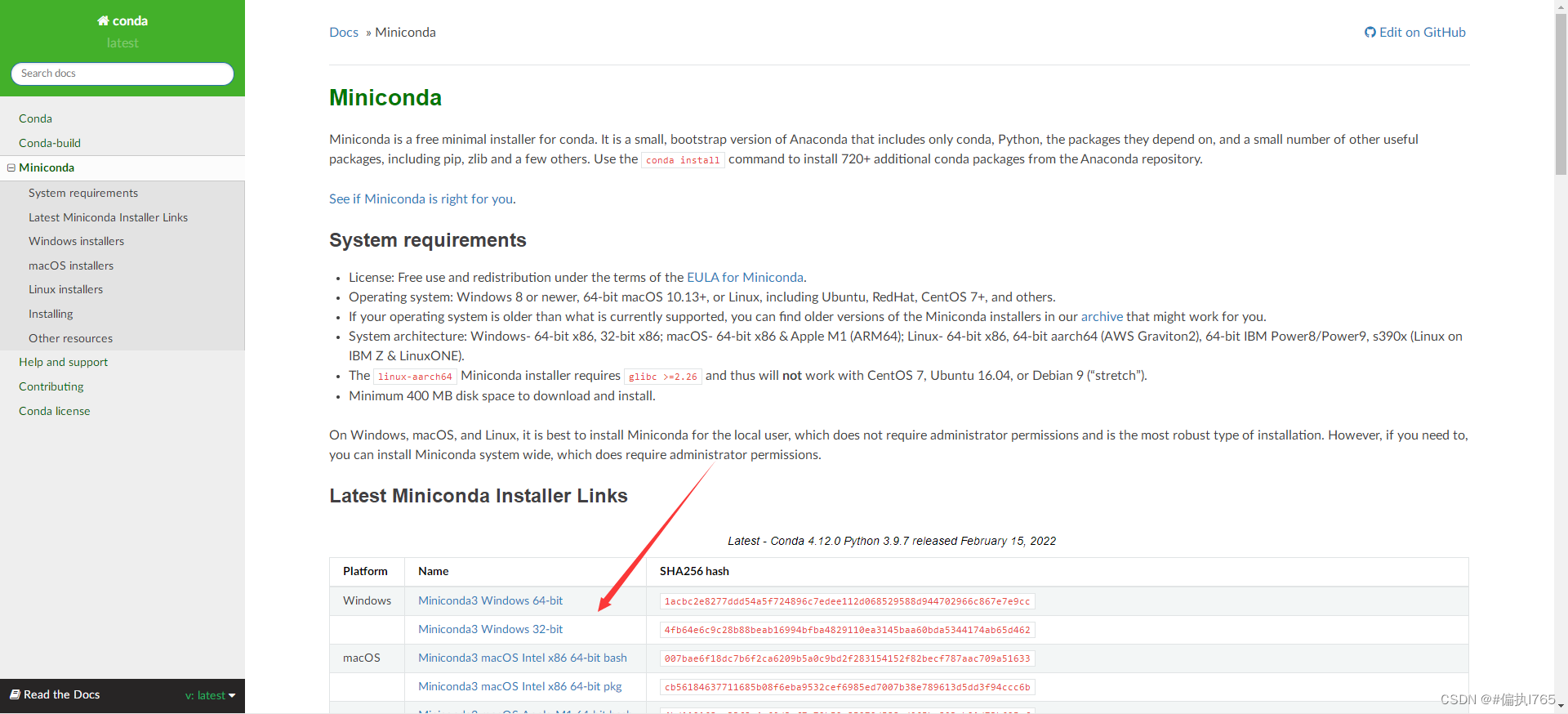Image resolution: width=1568 pixels, height=714 pixels.
Task: Open Contributing in the sidebar
Action: pos(51,386)
